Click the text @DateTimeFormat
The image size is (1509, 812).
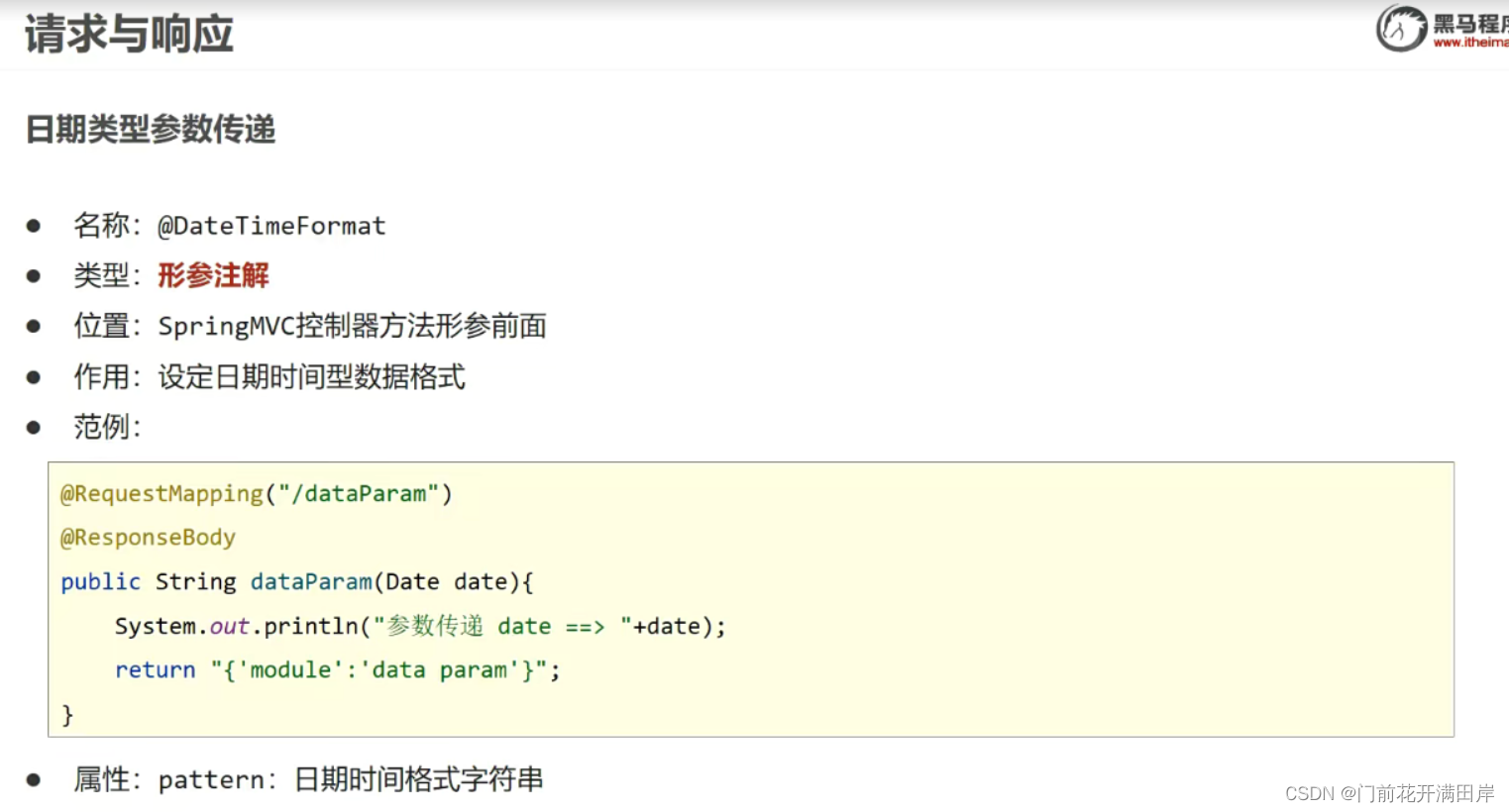[x=271, y=227]
